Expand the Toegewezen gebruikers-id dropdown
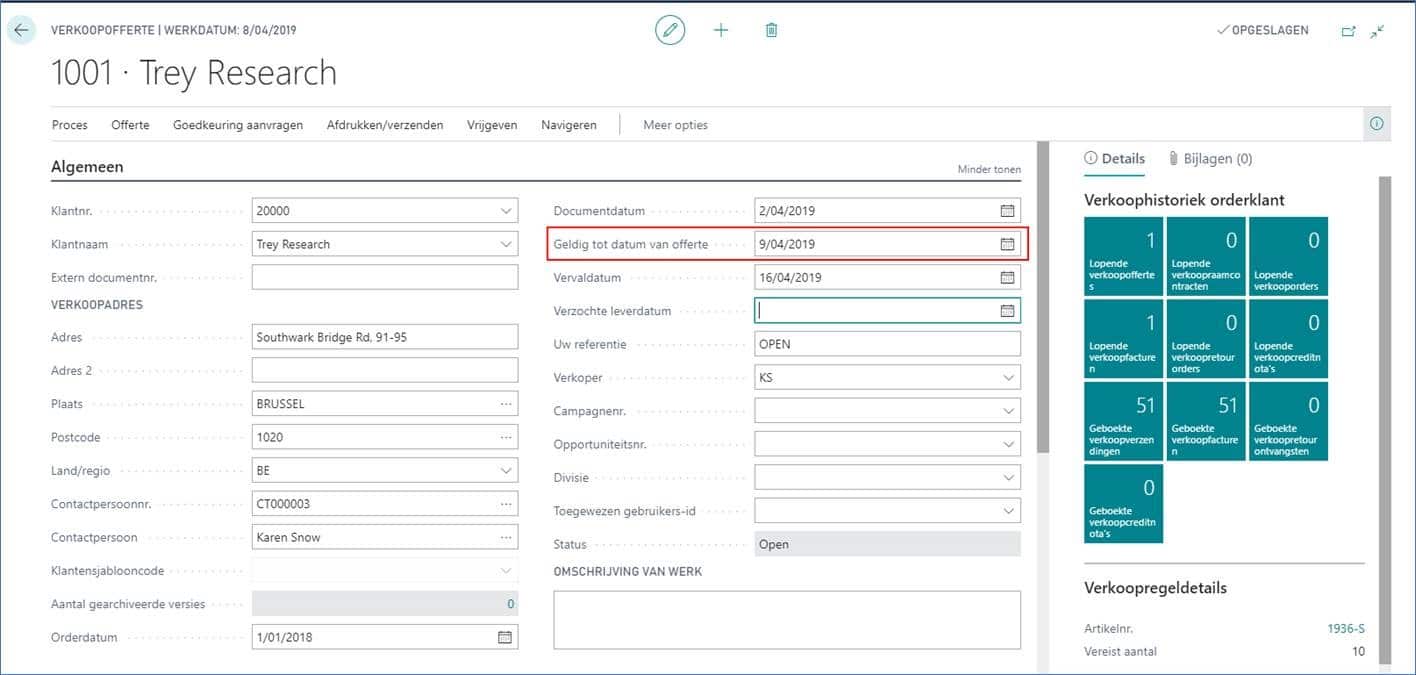Screen dimensions: 1416x675 coord(1008,511)
